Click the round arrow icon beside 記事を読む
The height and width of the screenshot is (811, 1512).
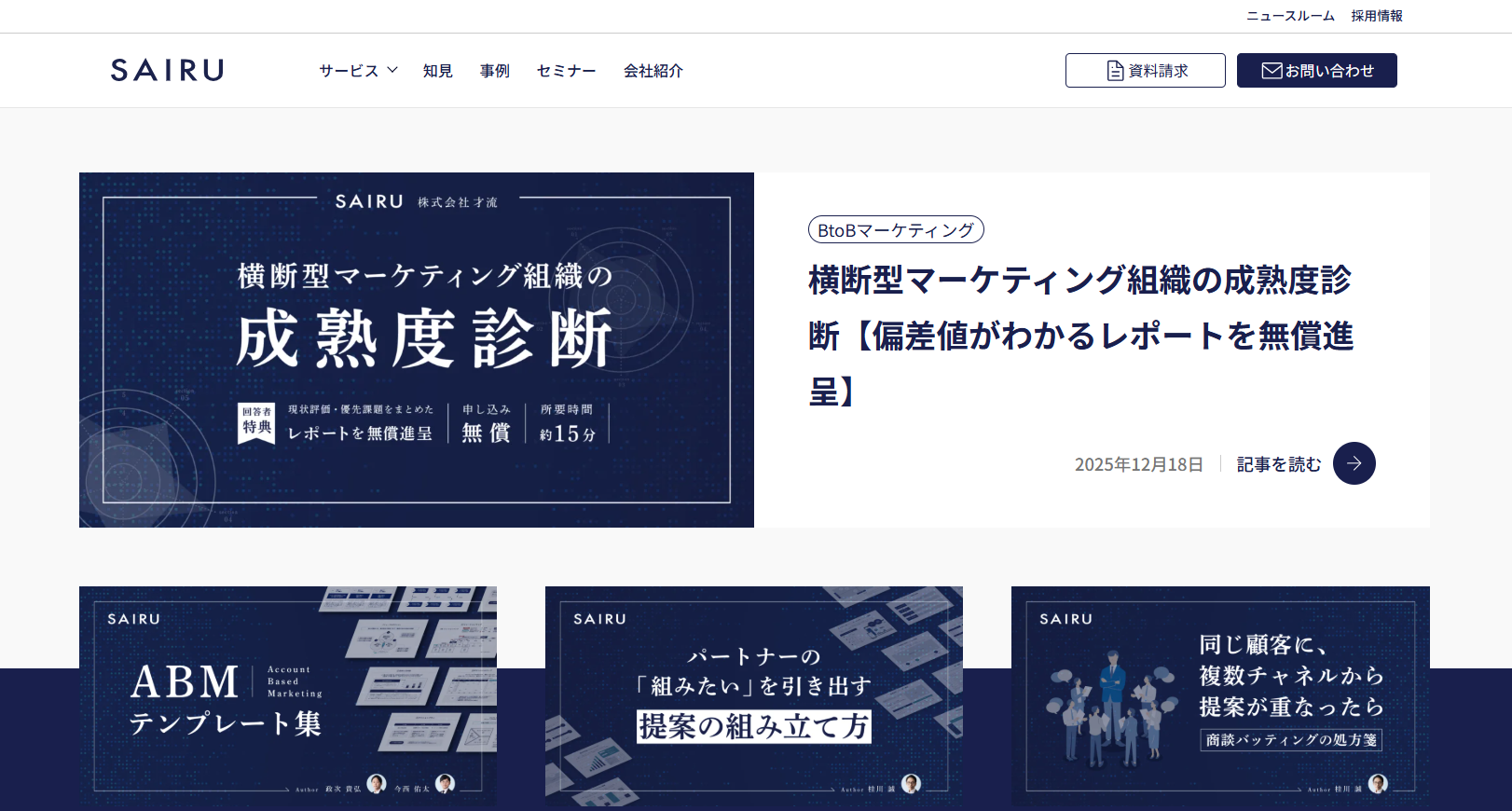pos(1354,463)
